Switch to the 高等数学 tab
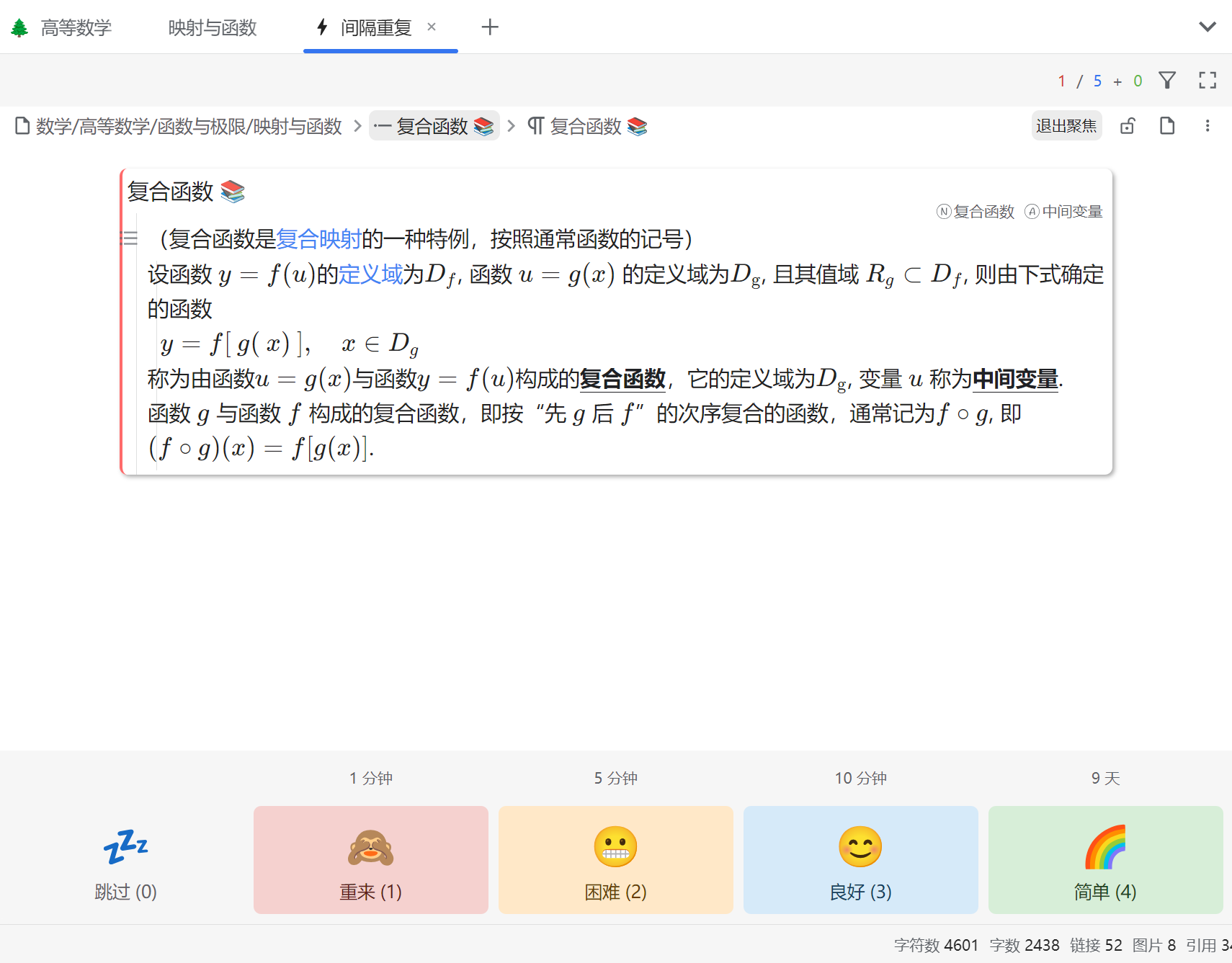1232x963 pixels. [x=76, y=28]
